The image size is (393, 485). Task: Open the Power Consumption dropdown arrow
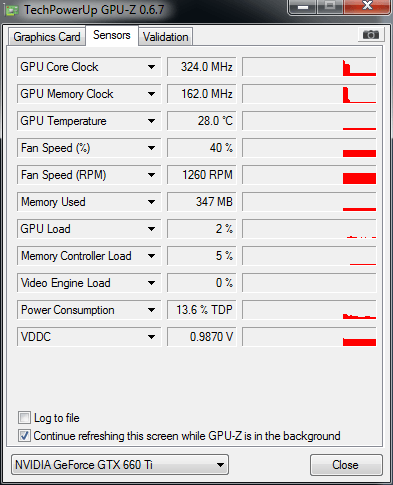tap(151, 310)
